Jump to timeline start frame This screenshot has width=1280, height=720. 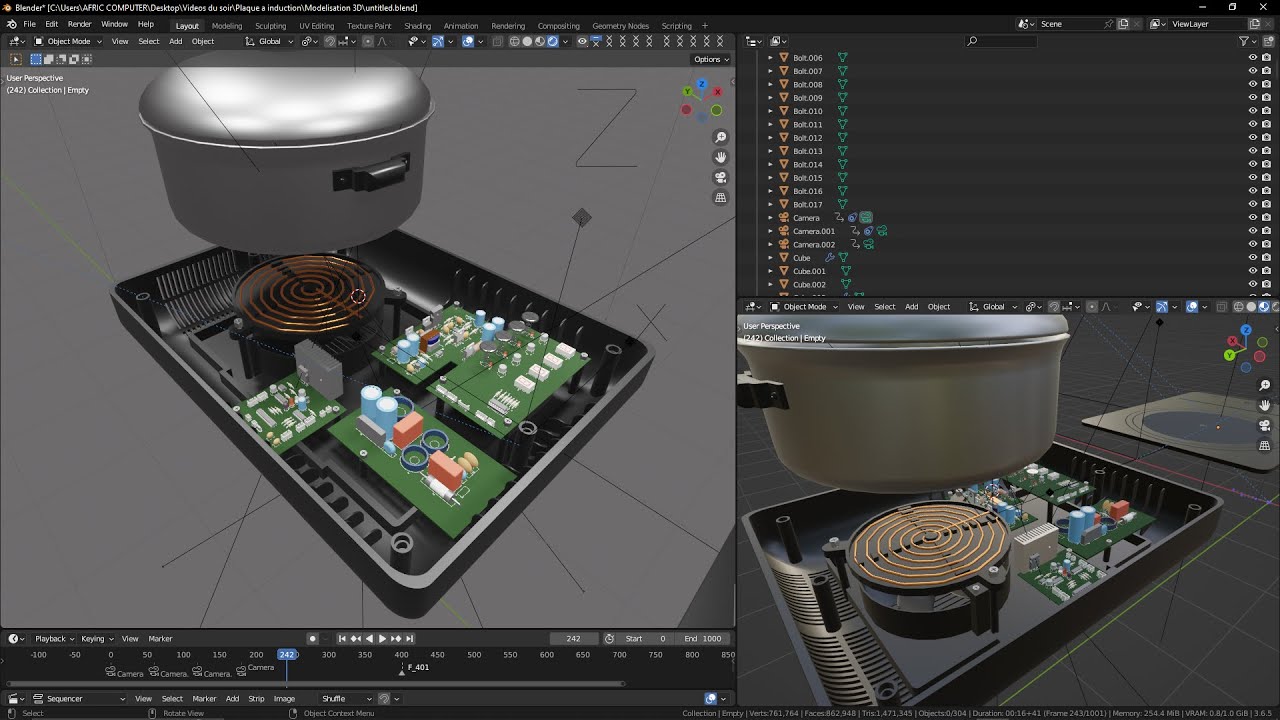coord(342,638)
